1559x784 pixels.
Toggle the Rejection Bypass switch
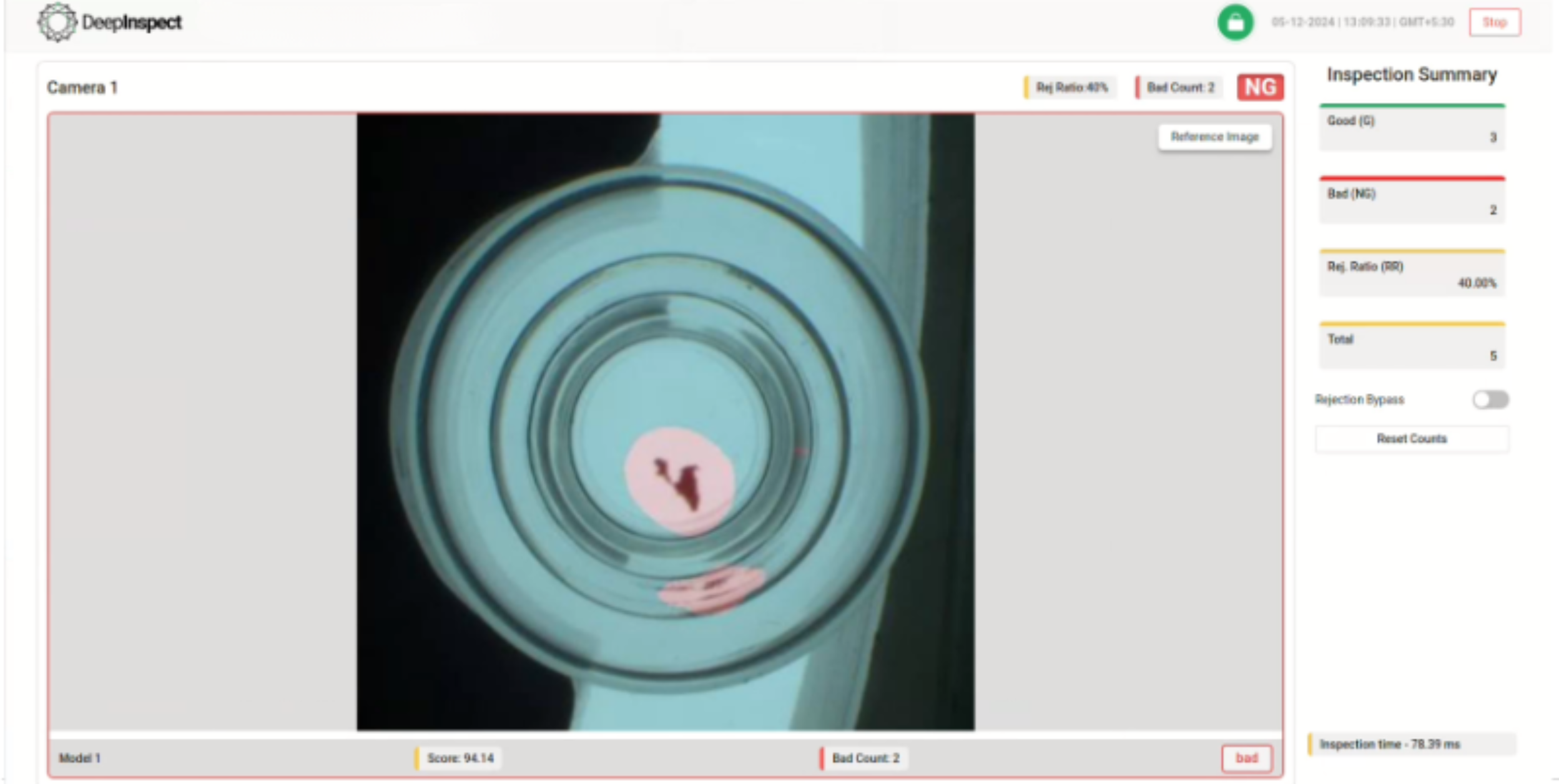click(1490, 399)
